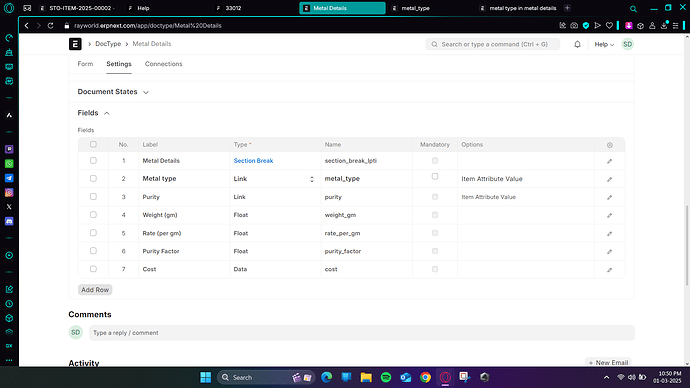The height and width of the screenshot is (388, 690).
Task: Expand the Document States section
Action: (x=113, y=92)
